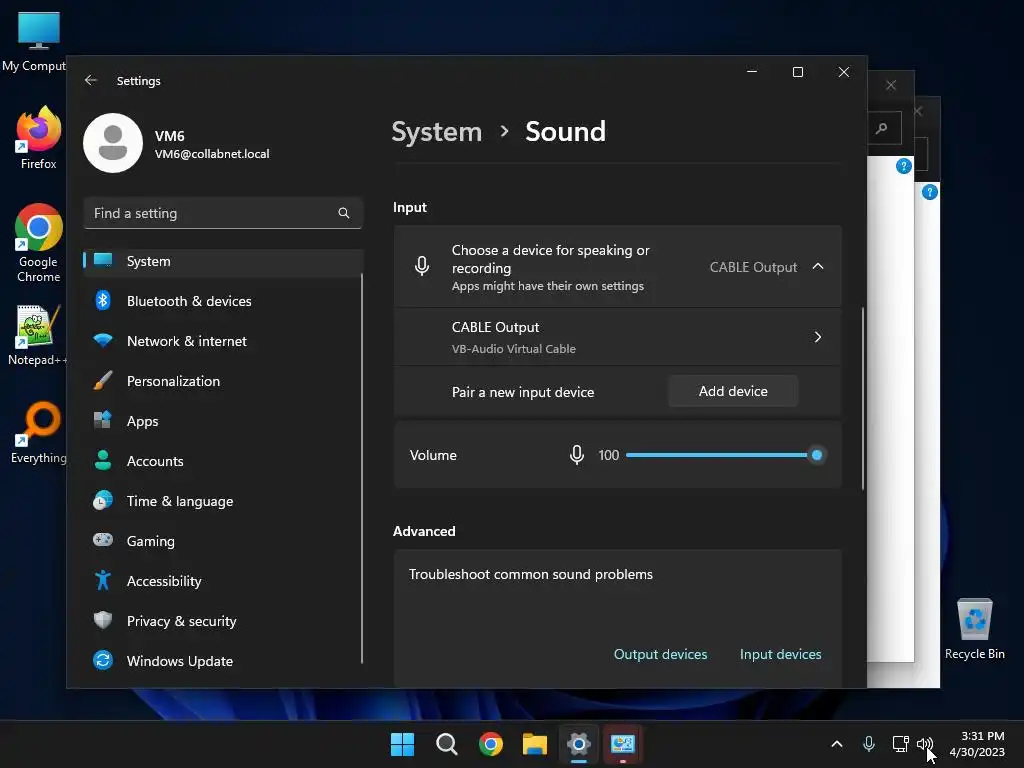Image resolution: width=1024 pixels, height=768 pixels.
Task: Click the 'Input' section heading
Action: [409, 207]
